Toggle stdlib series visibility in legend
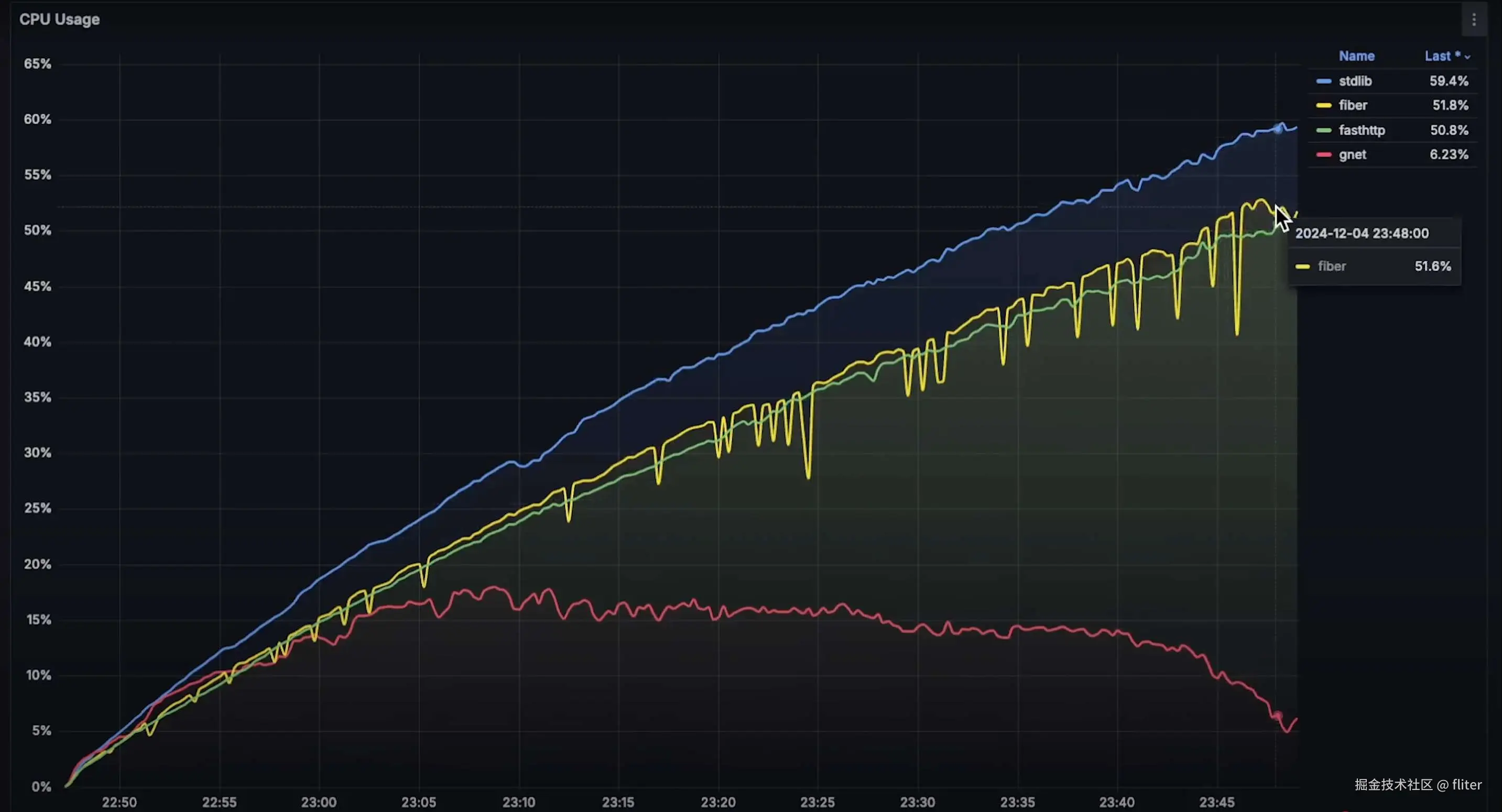This screenshot has height=812, width=1502. tap(1355, 81)
